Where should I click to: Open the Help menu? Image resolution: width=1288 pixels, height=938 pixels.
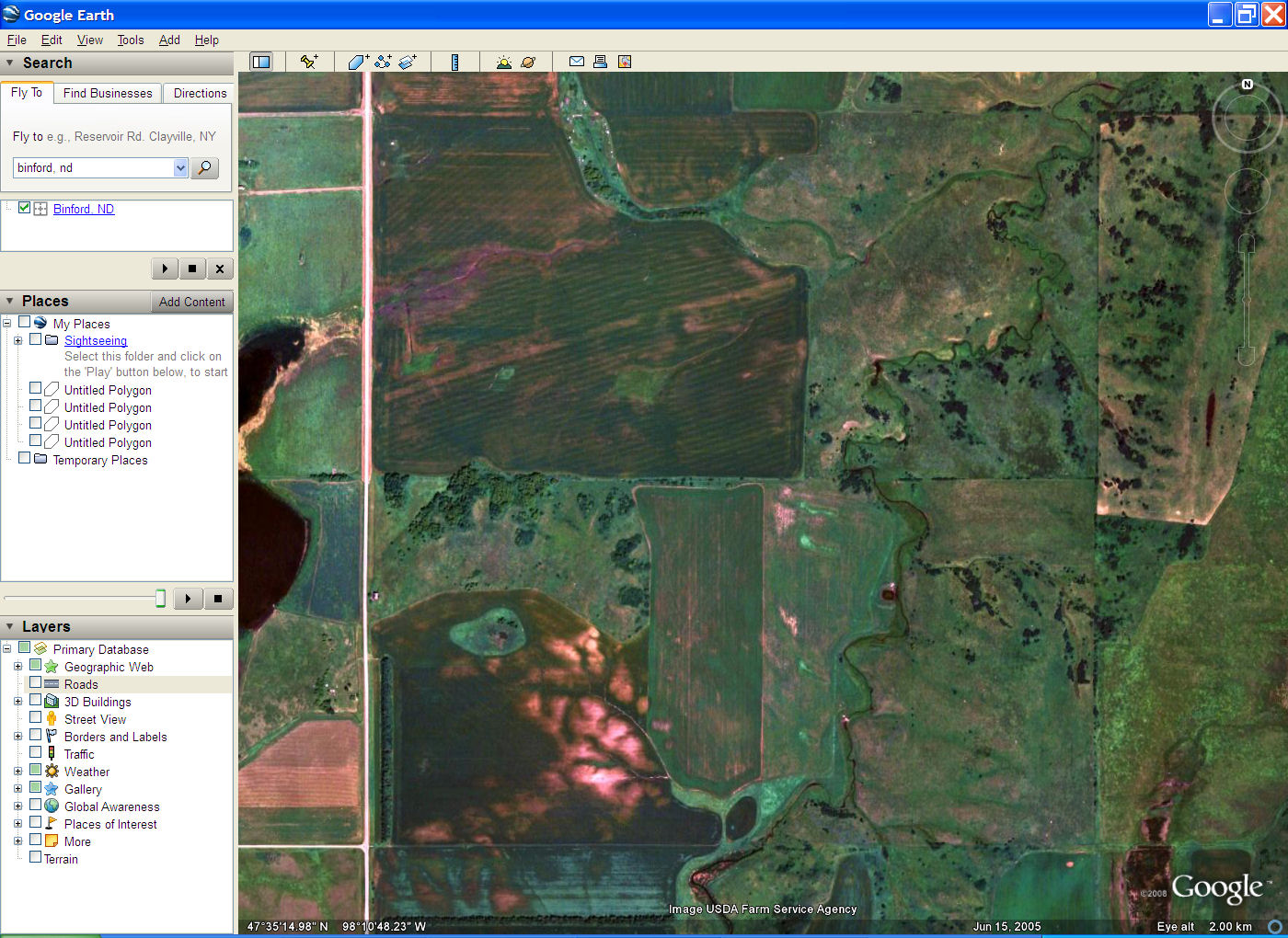pos(207,40)
